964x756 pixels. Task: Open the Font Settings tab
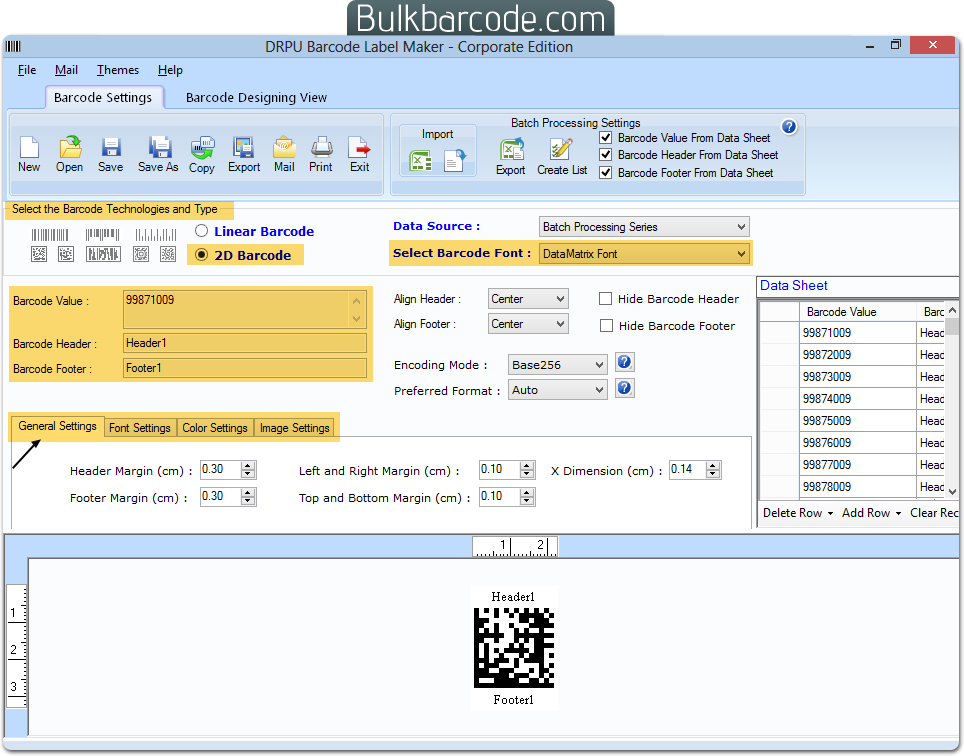(140, 428)
